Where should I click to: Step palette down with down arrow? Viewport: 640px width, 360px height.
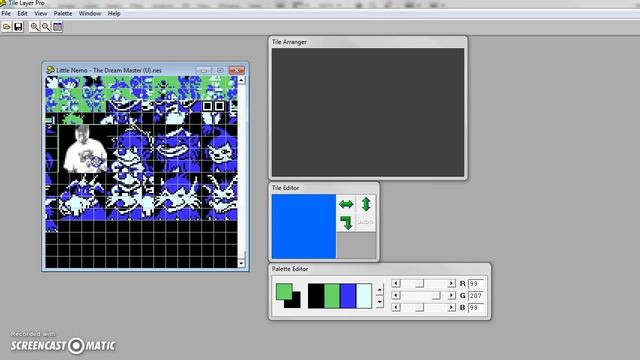(x=380, y=302)
